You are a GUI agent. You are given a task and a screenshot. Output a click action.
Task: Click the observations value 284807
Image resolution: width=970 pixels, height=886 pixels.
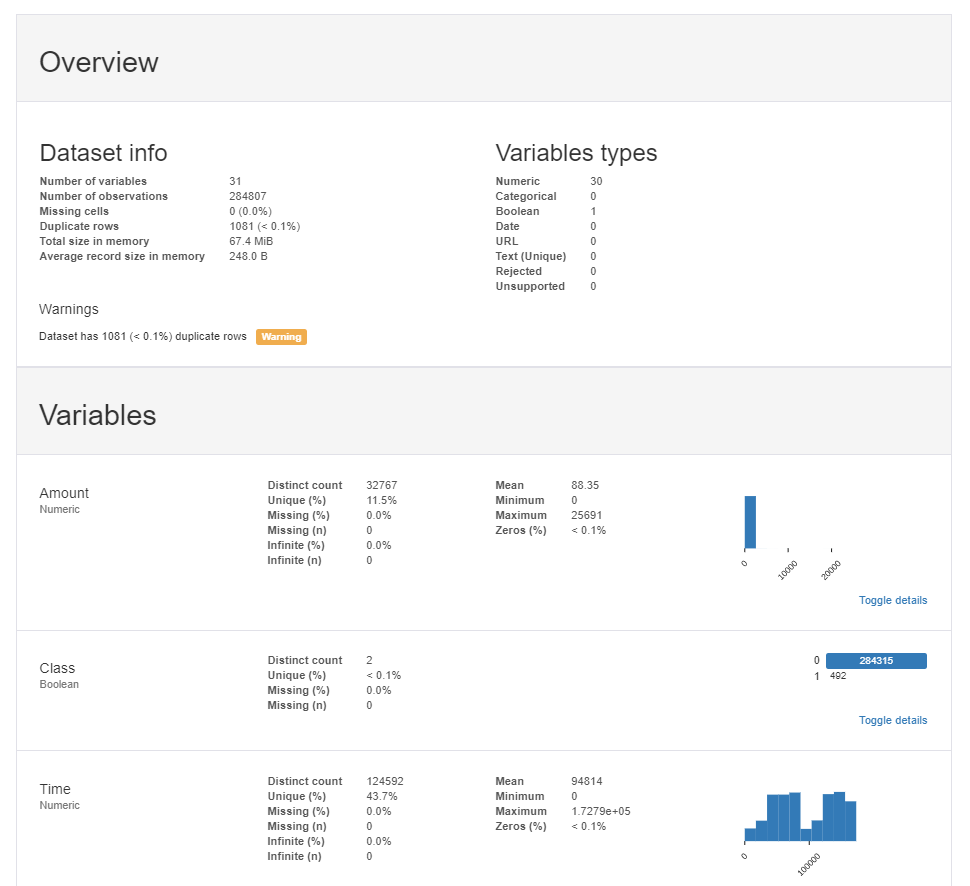click(x=247, y=196)
